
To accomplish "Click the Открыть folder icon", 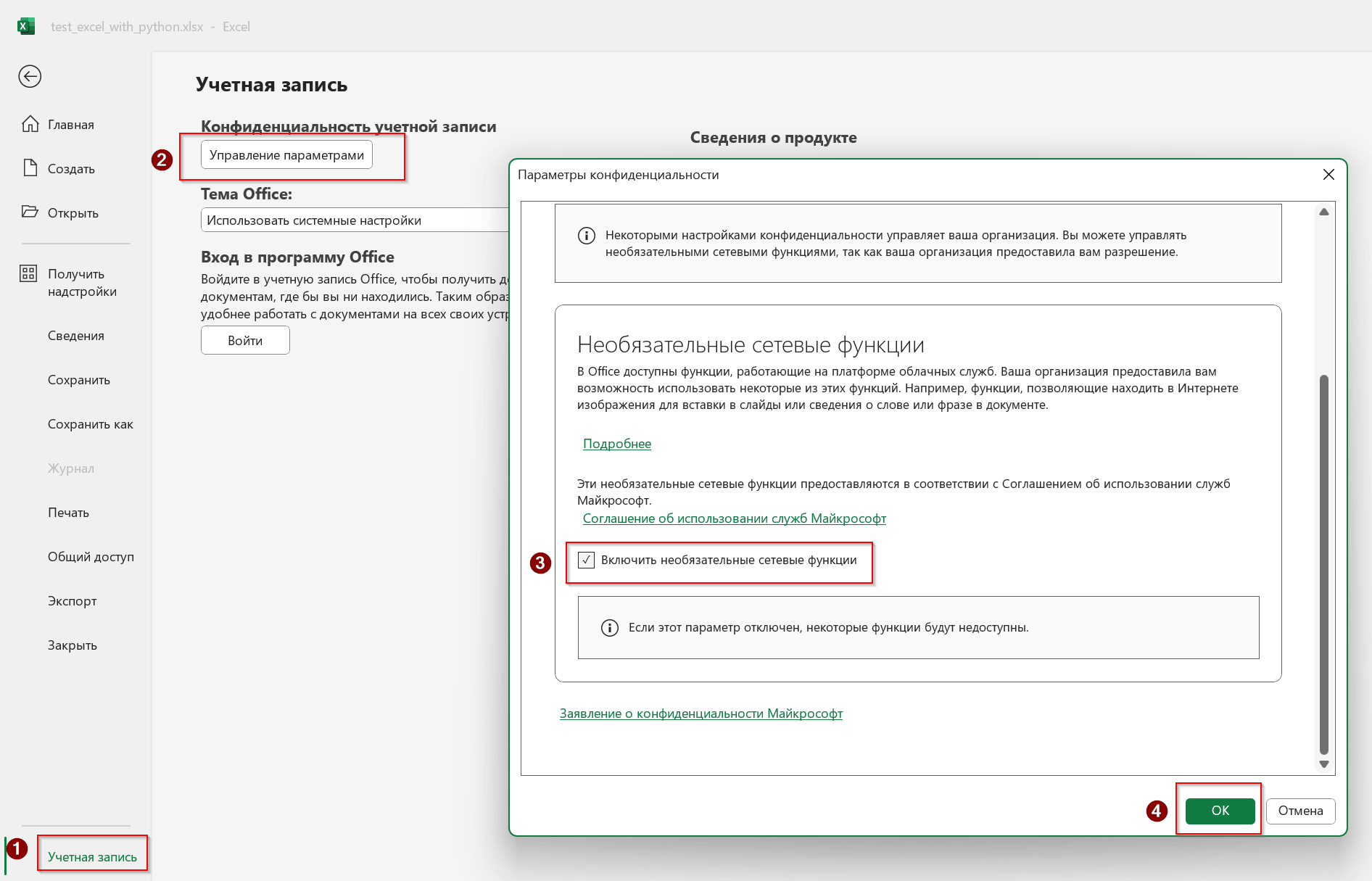I will coord(30,212).
